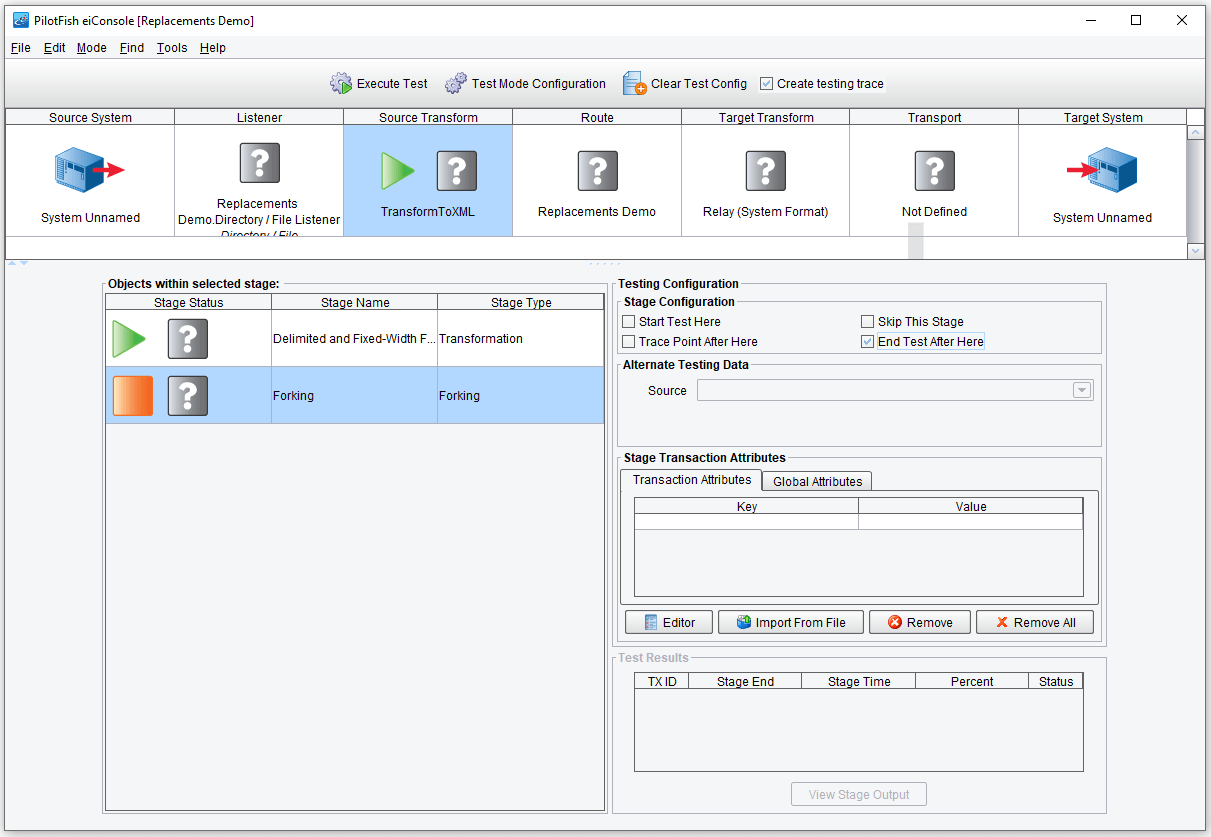1211x837 pixels.
Task: Switch to Transaction Attributes tab
Action: point(692,480)
